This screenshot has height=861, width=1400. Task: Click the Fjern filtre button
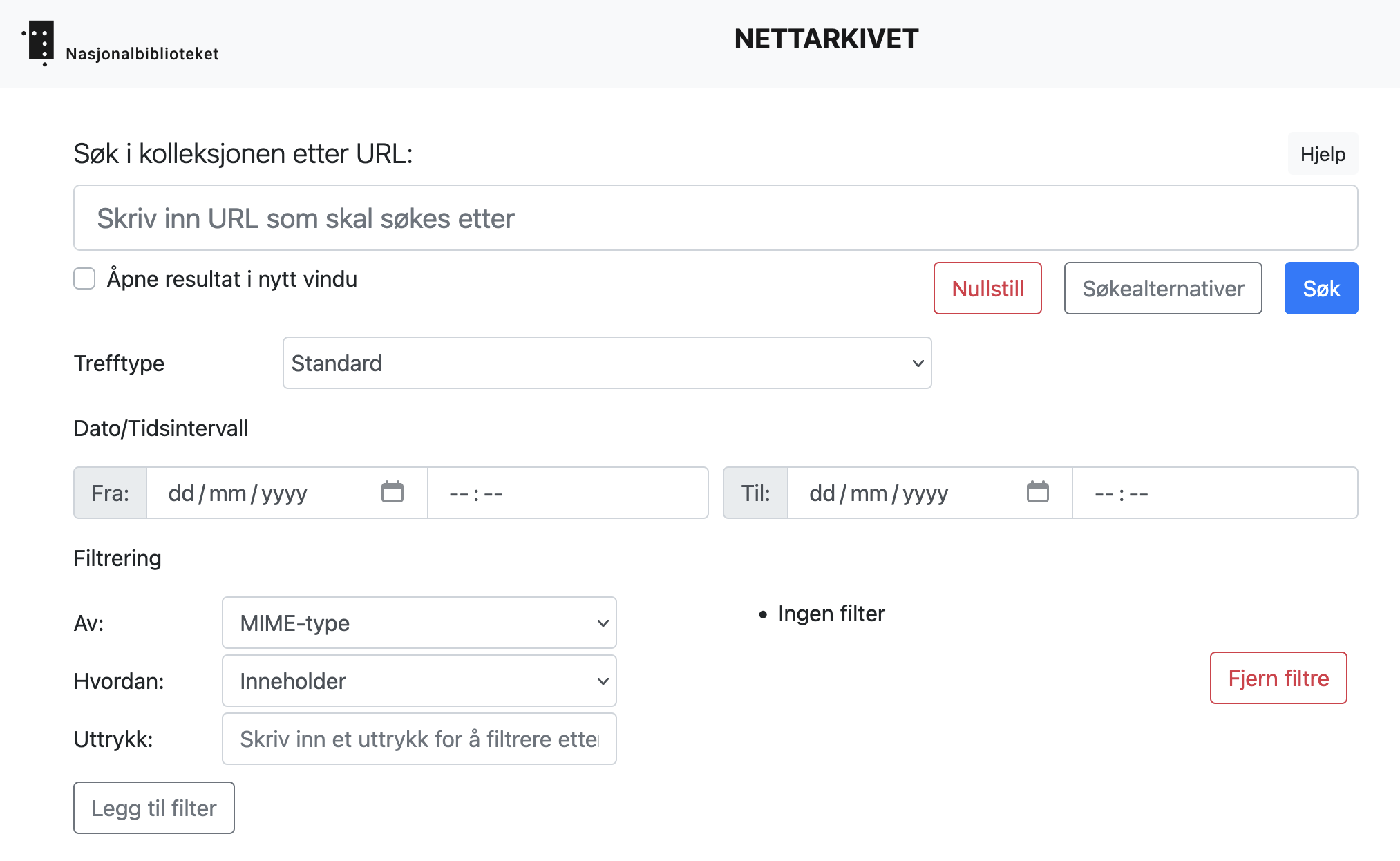click(x=1278, y=679)
